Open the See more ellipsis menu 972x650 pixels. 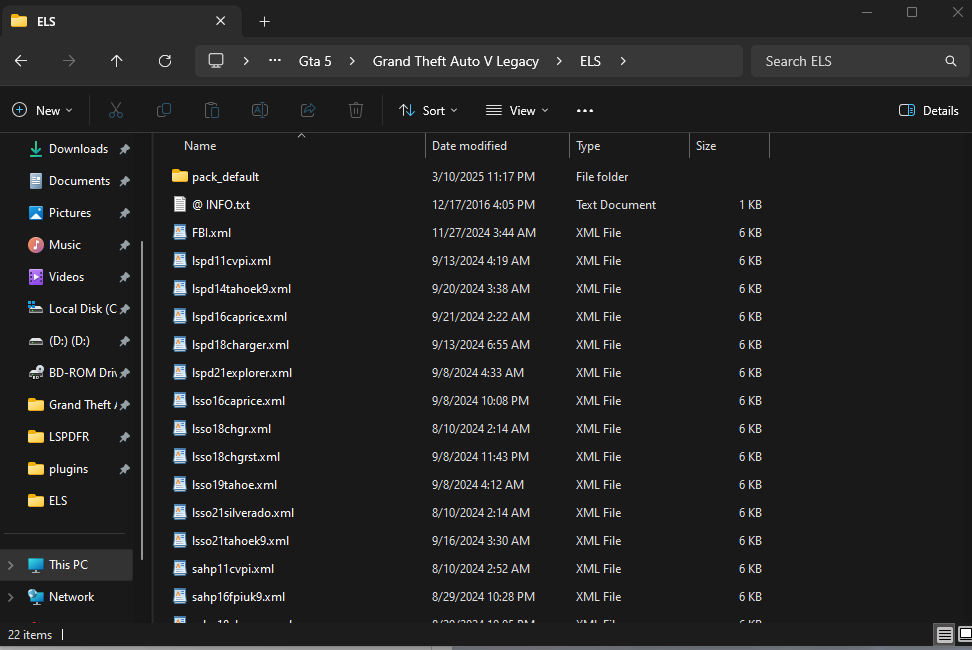[585, 110]
